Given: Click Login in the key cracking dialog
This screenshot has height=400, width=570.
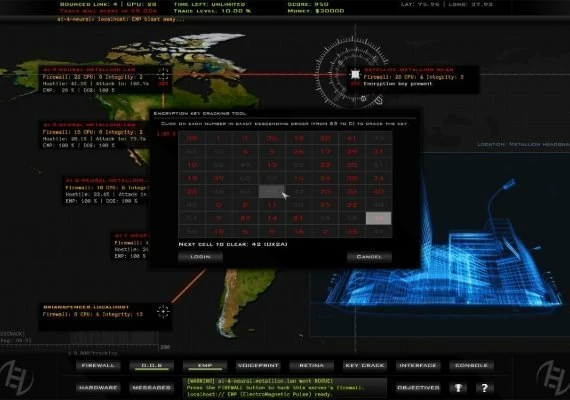Looking at the screenshot, I should pos(200,257).
